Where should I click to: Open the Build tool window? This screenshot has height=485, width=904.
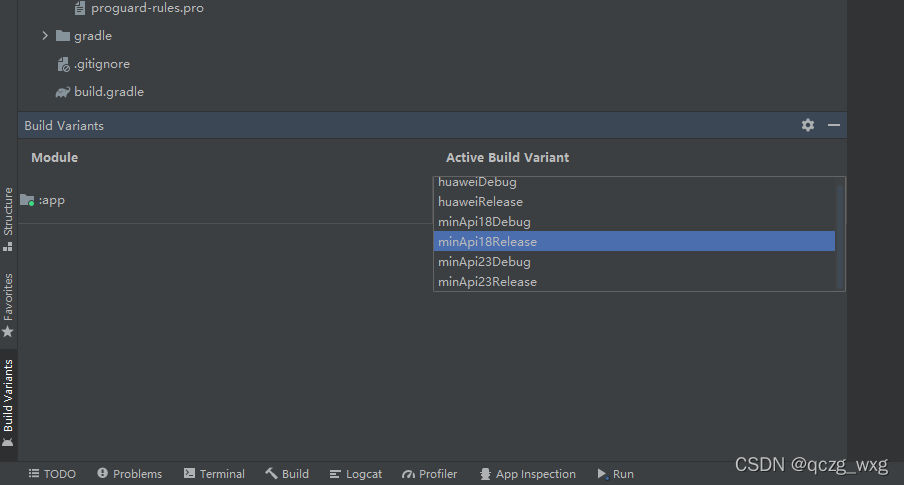(x=287, y=474)
